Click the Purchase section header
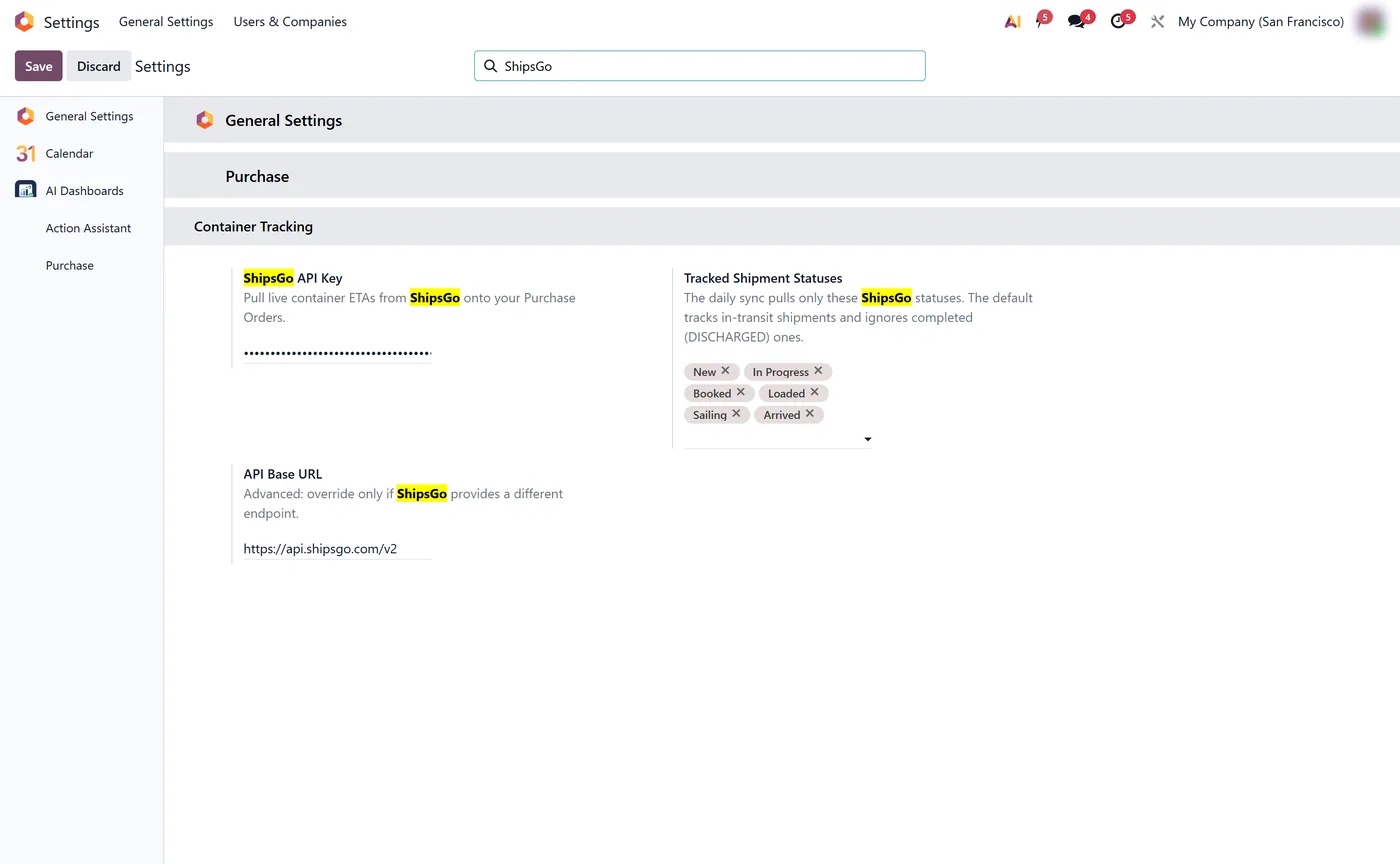 (257, 176)
